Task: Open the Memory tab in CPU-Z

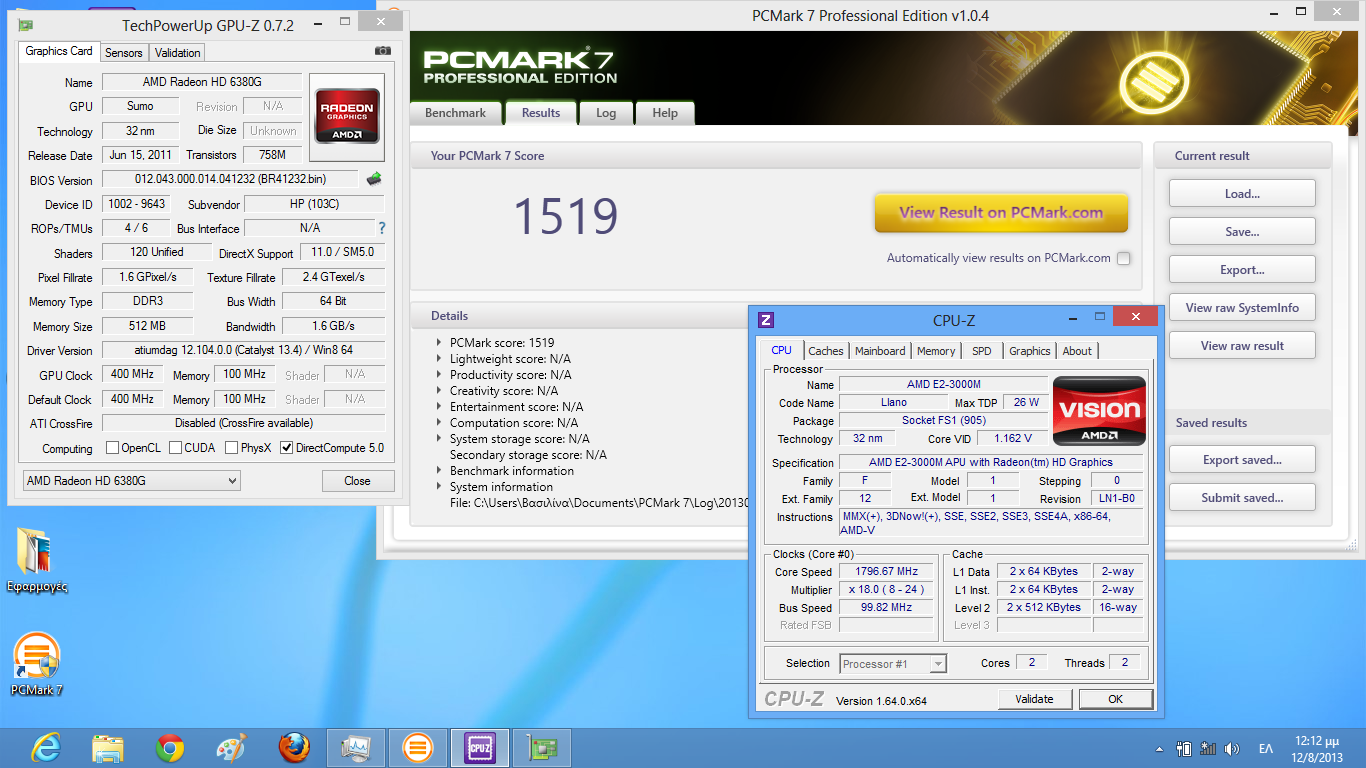Action: (936, 351)
